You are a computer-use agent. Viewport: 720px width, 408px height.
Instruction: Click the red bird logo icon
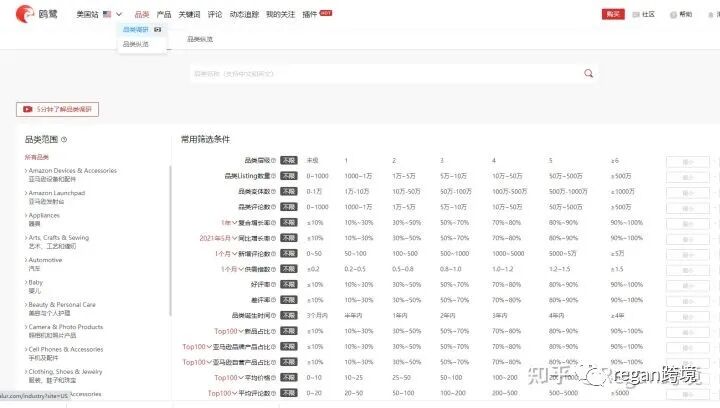[24, 14]
